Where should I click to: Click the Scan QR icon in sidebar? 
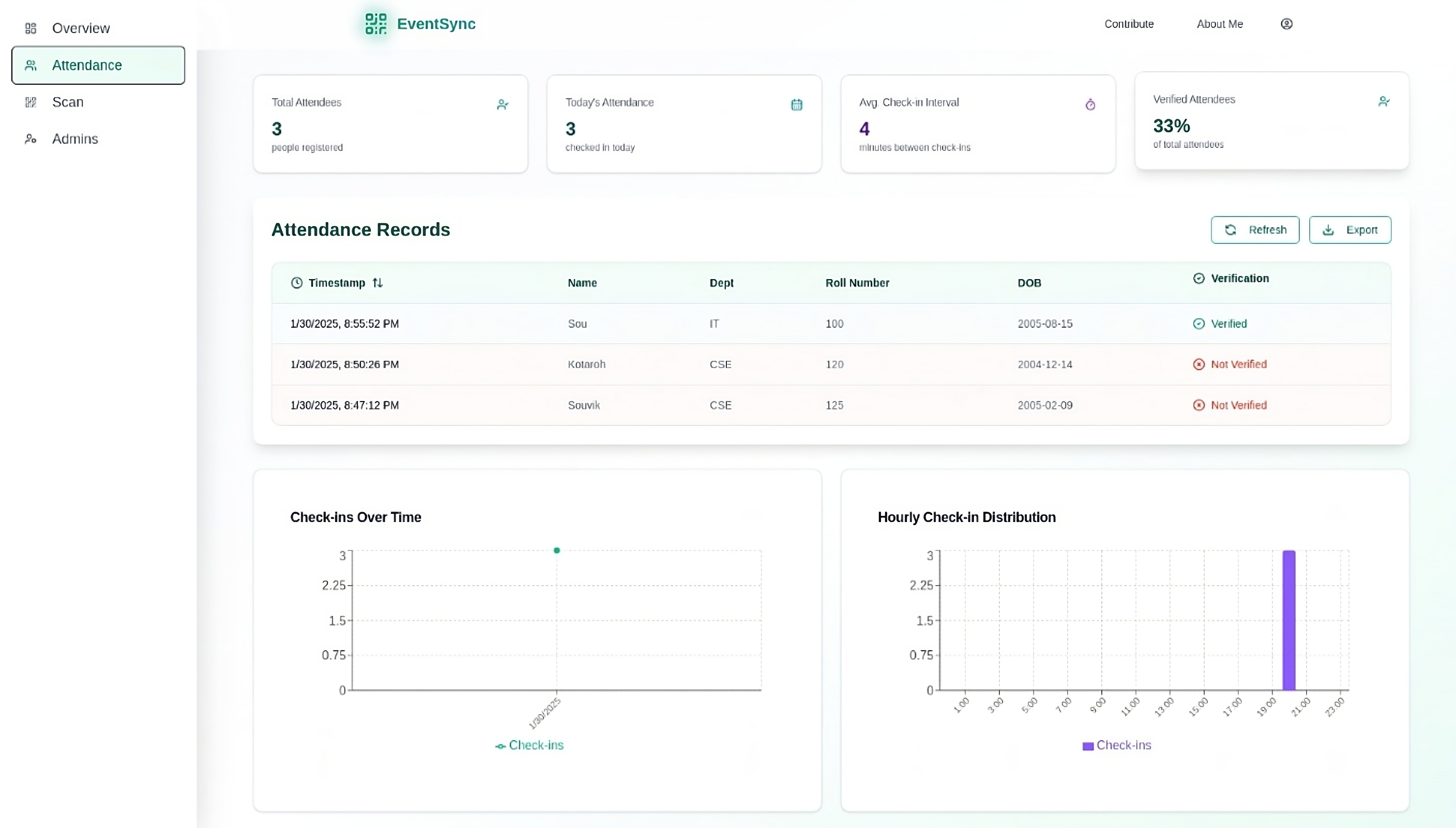coord(31,102)
